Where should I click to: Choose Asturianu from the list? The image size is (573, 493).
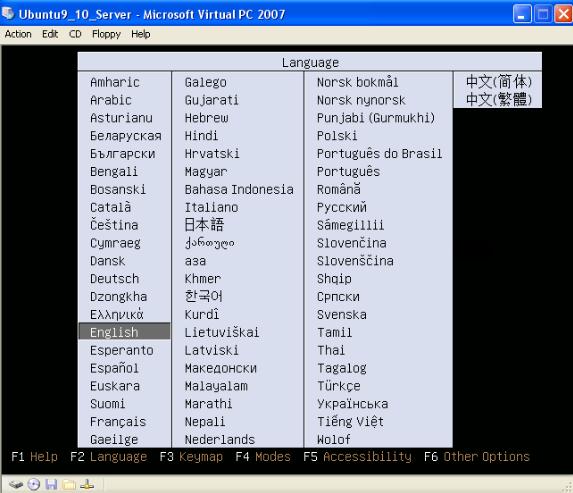pos(121,118)
